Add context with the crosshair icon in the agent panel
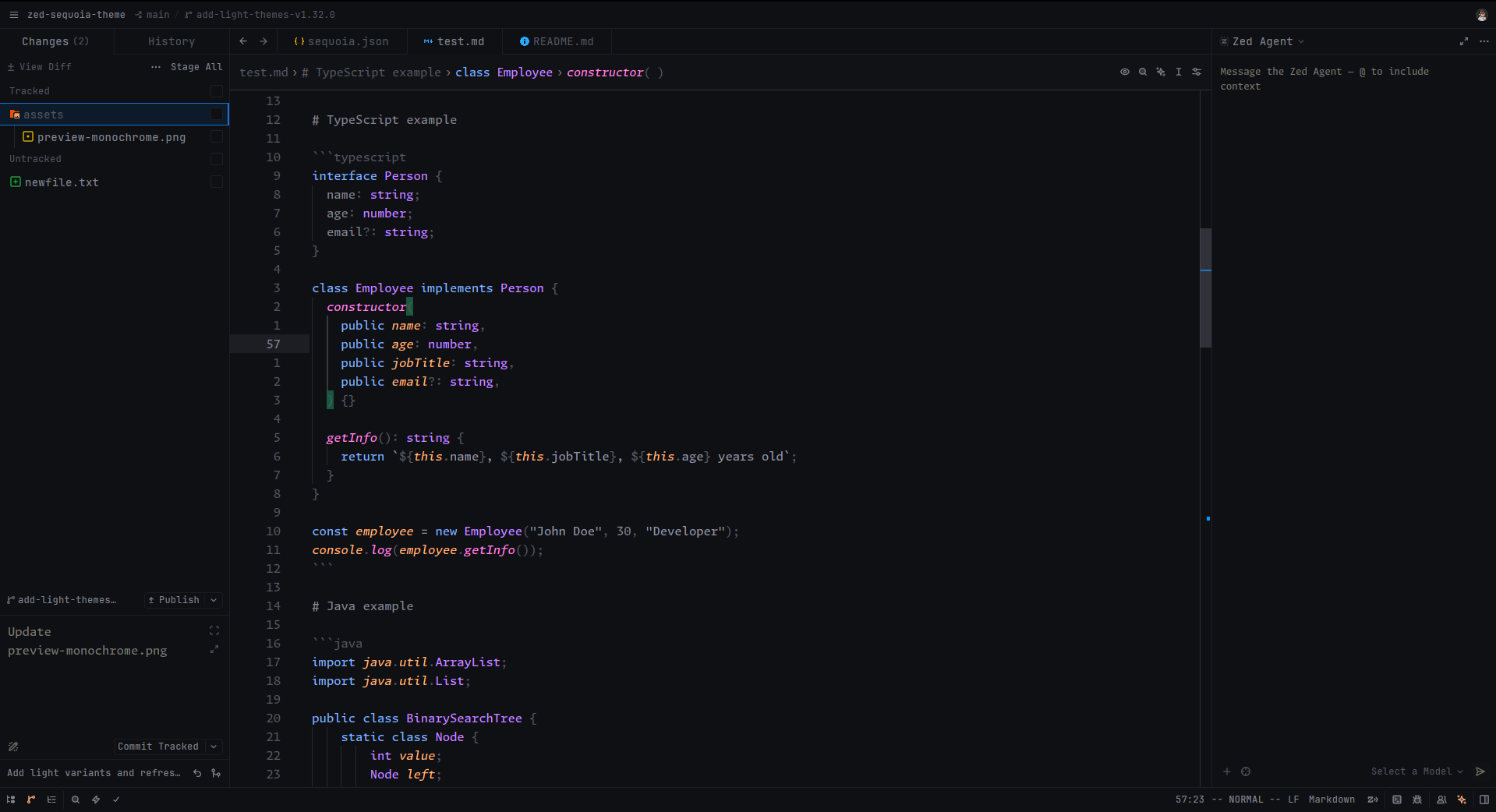 pos(1246,771)
